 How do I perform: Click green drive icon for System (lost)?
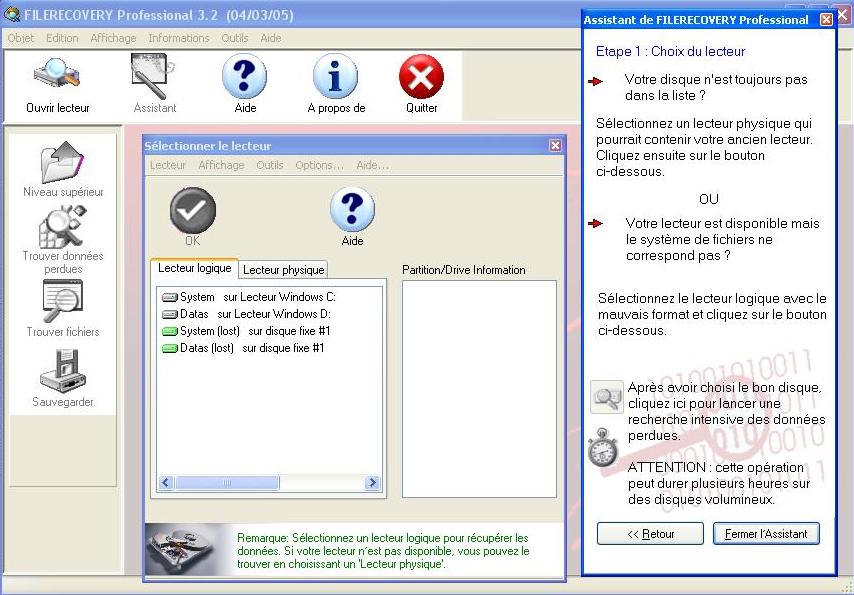170,331
